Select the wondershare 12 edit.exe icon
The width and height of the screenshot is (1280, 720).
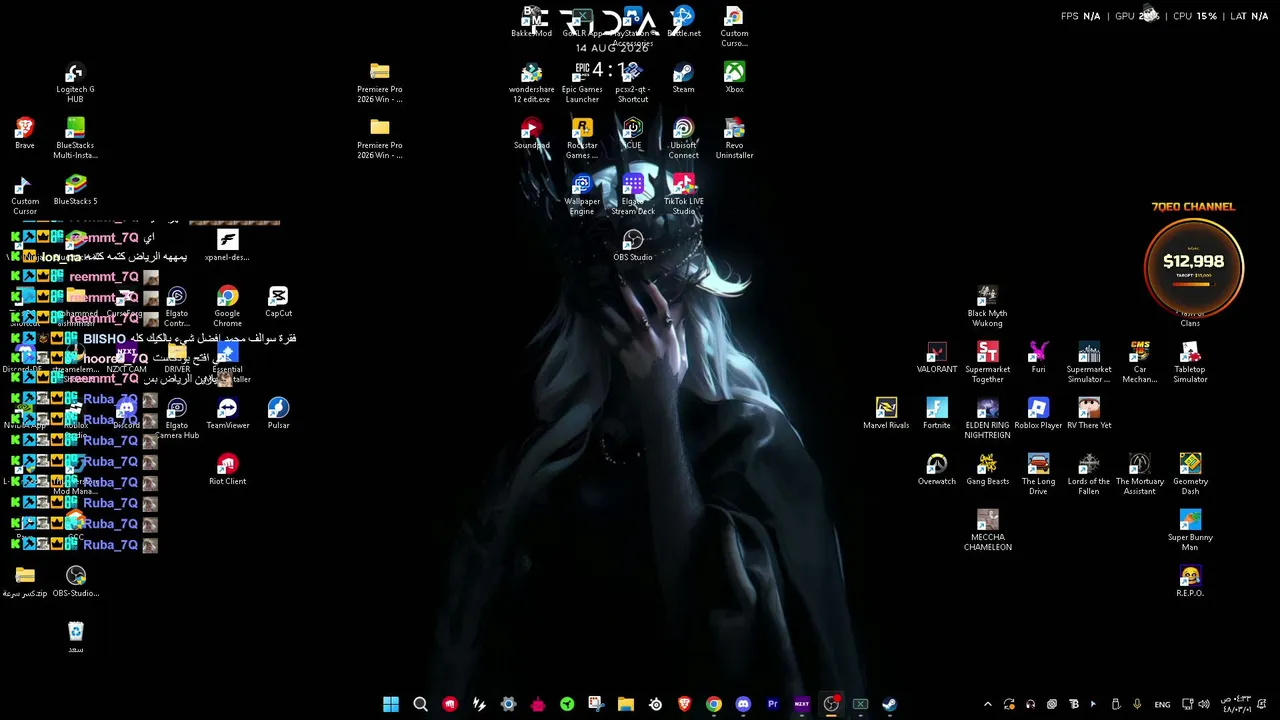531,83
